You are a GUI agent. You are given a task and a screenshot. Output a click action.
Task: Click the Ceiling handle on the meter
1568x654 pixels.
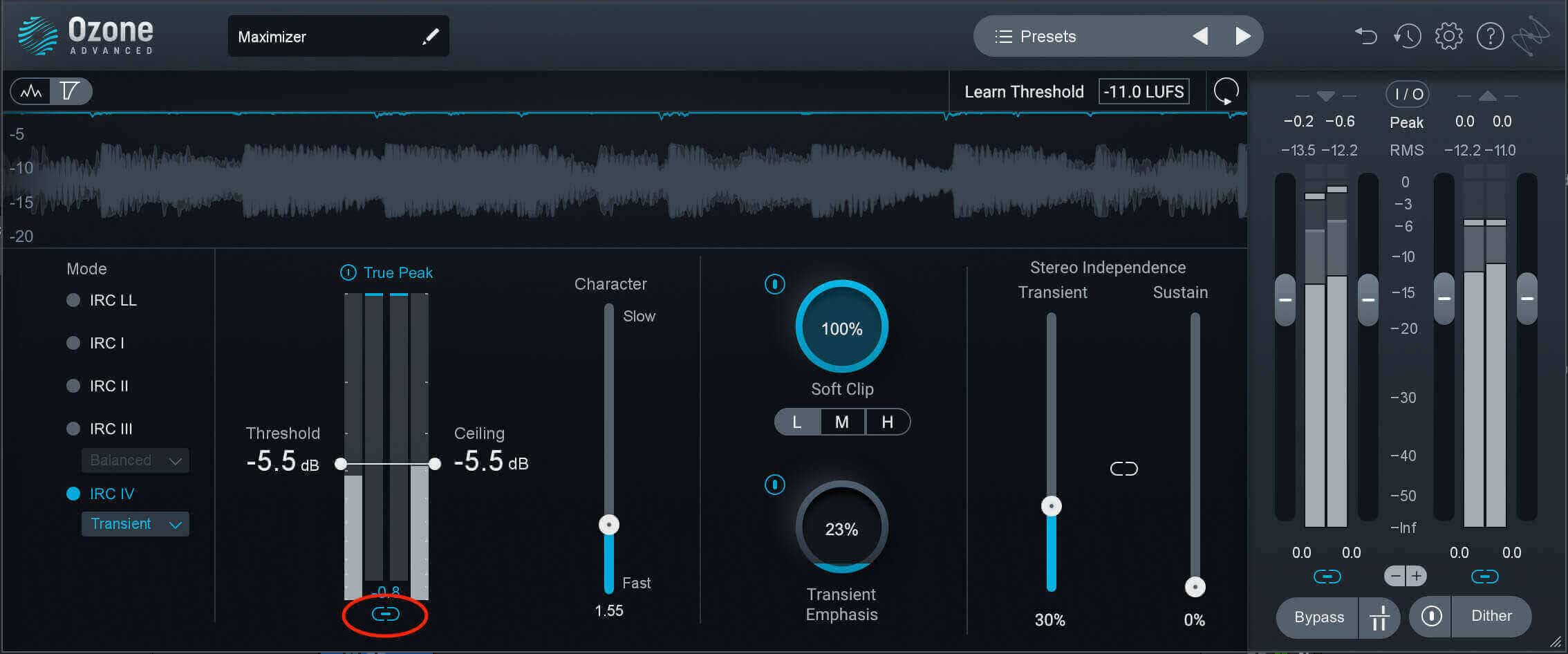coord(435,464)
